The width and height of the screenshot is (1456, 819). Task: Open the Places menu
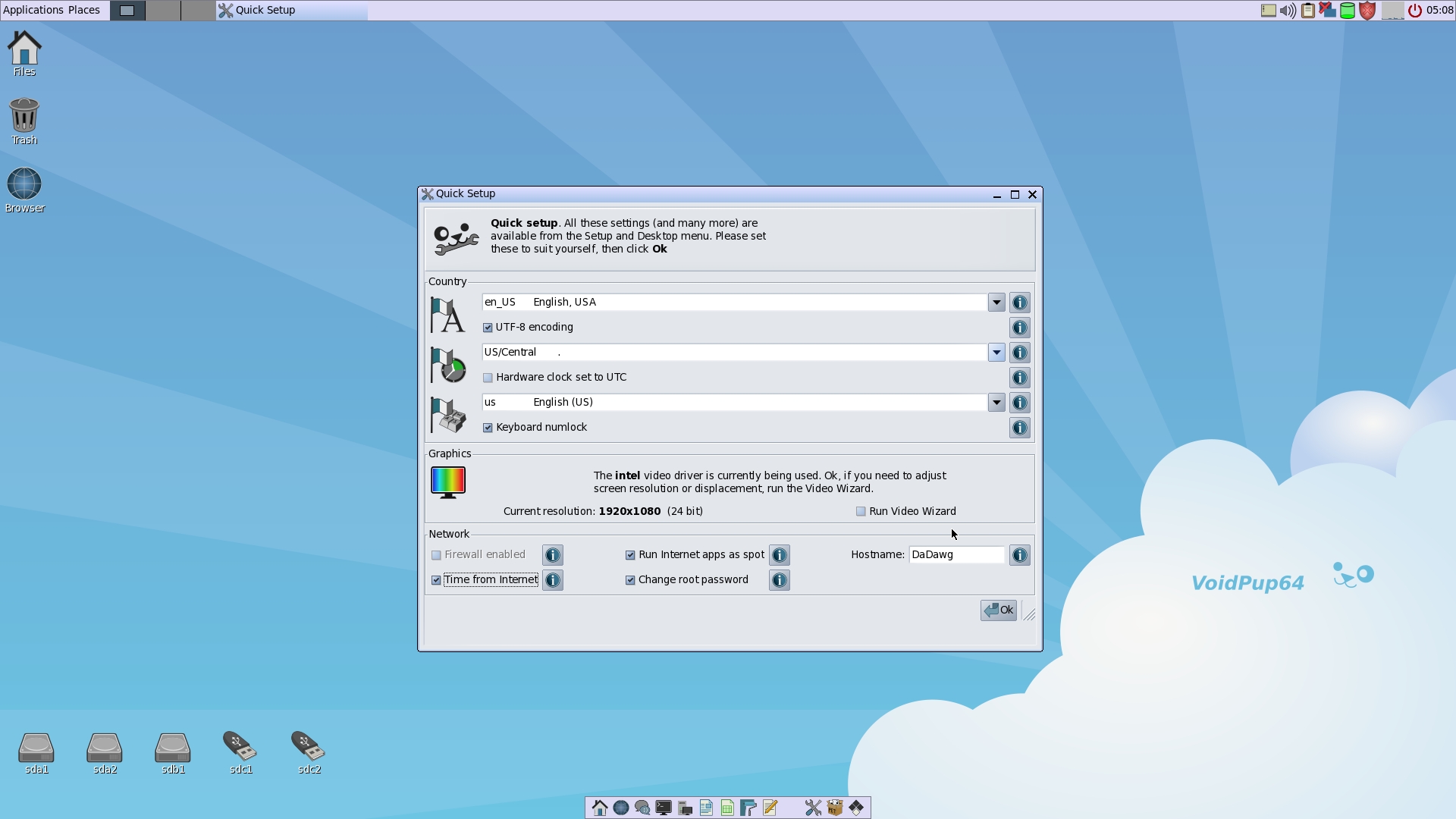point(84,10)
